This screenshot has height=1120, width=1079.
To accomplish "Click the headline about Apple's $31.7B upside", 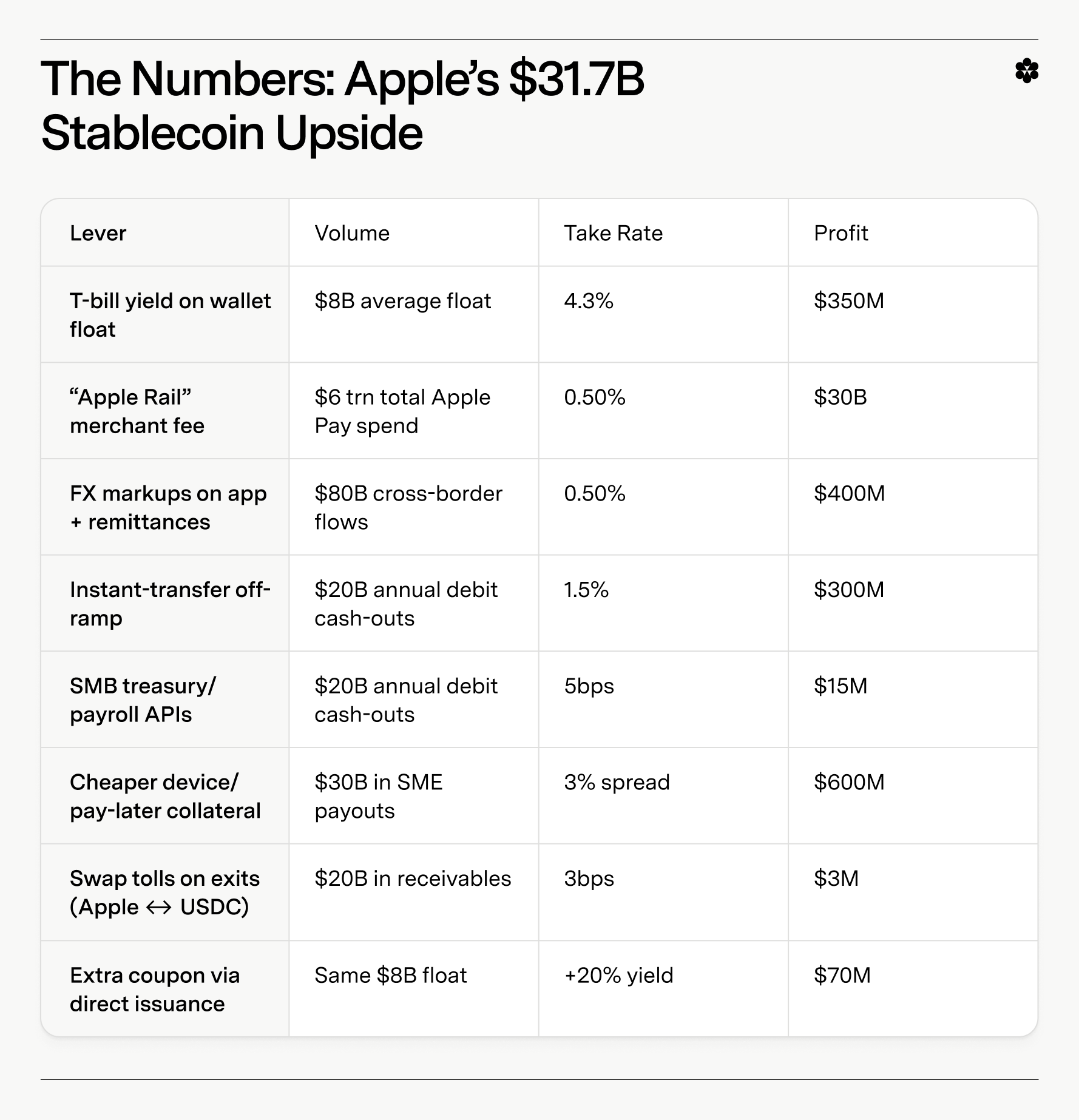I will tap(342, 106).
